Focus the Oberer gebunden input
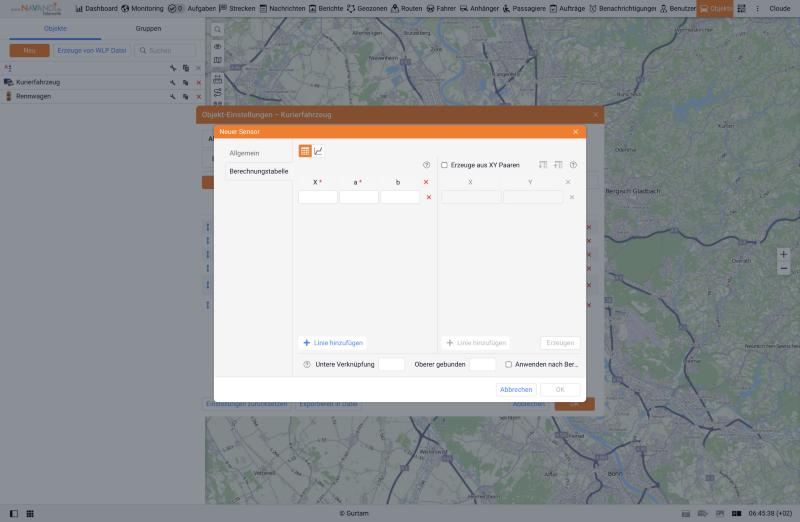 483,364
